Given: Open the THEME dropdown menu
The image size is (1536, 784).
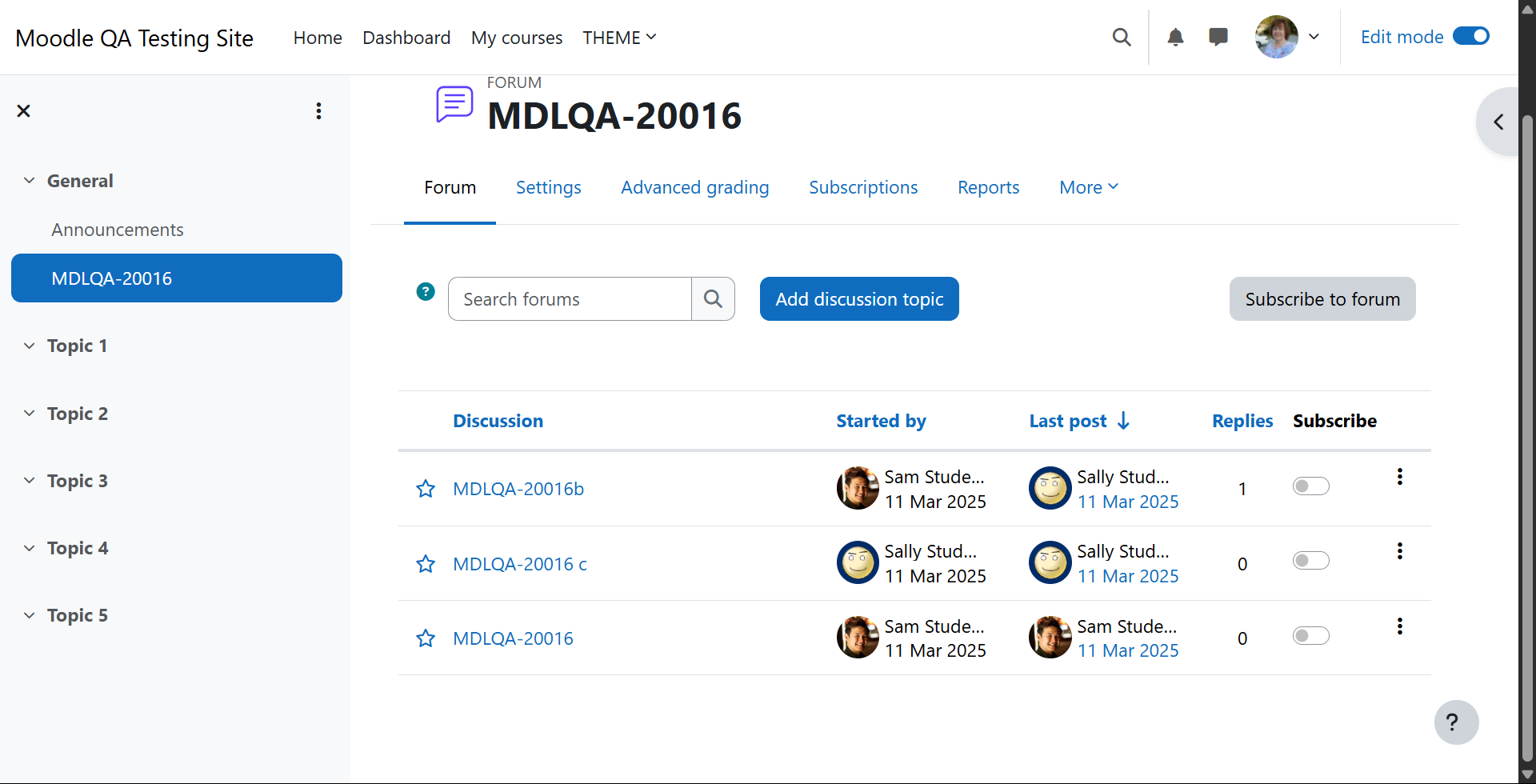Looking at the screenshot, I should click(619, 38).
